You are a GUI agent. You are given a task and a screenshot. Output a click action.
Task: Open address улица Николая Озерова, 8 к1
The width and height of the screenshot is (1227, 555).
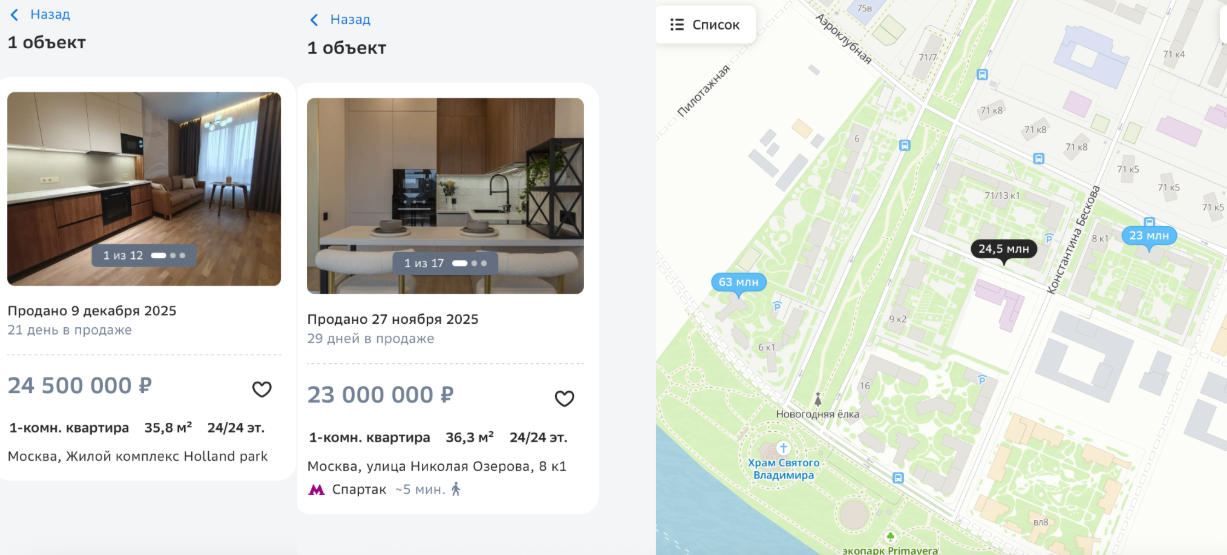pyautogui.click(x=437, y=466)
